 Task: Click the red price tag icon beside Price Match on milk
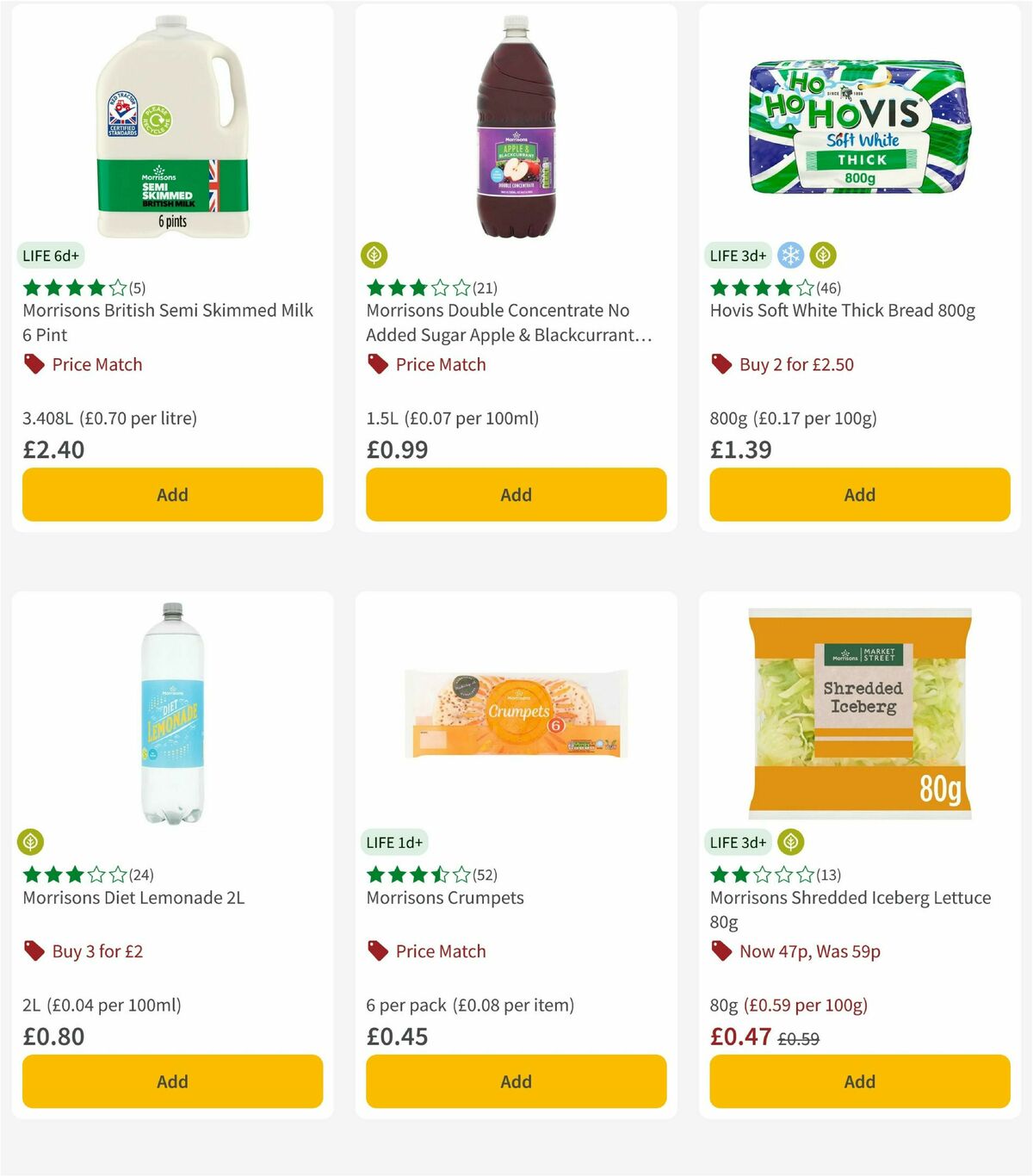34,364
